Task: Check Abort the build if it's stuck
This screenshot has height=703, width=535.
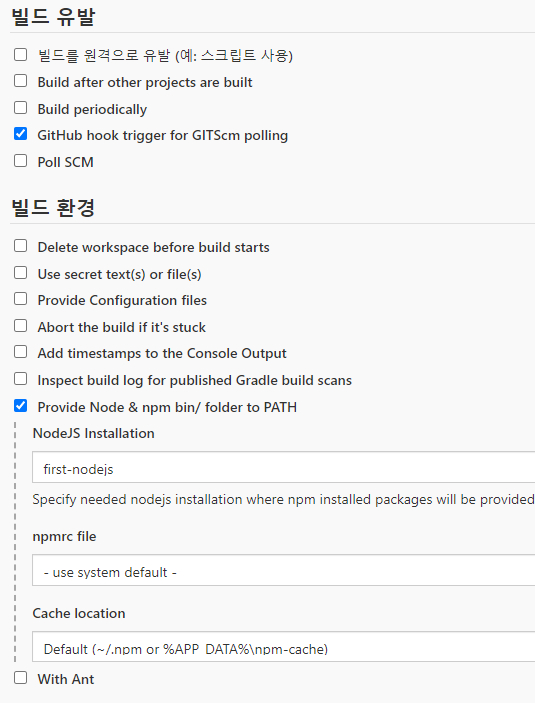Action: tap(21, 326)
